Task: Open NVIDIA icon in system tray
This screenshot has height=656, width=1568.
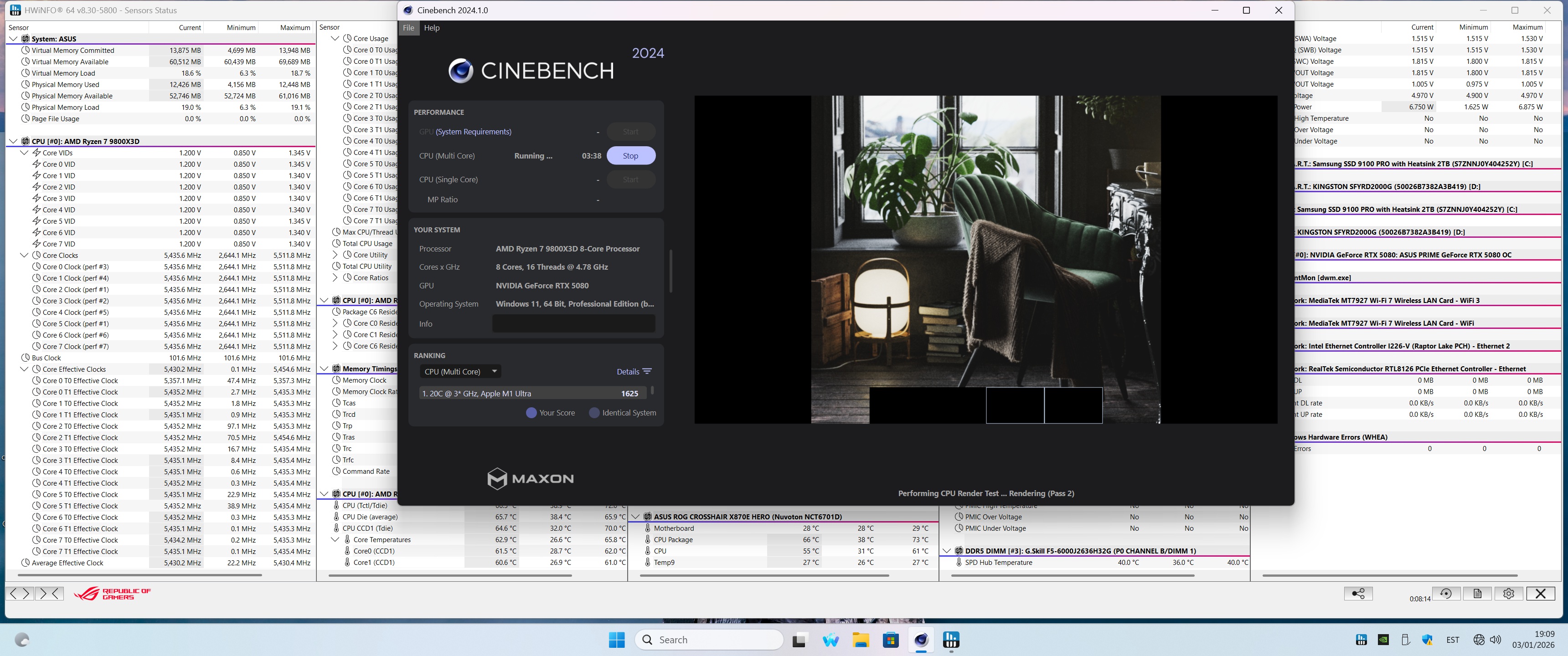Action: point(1383,640)
